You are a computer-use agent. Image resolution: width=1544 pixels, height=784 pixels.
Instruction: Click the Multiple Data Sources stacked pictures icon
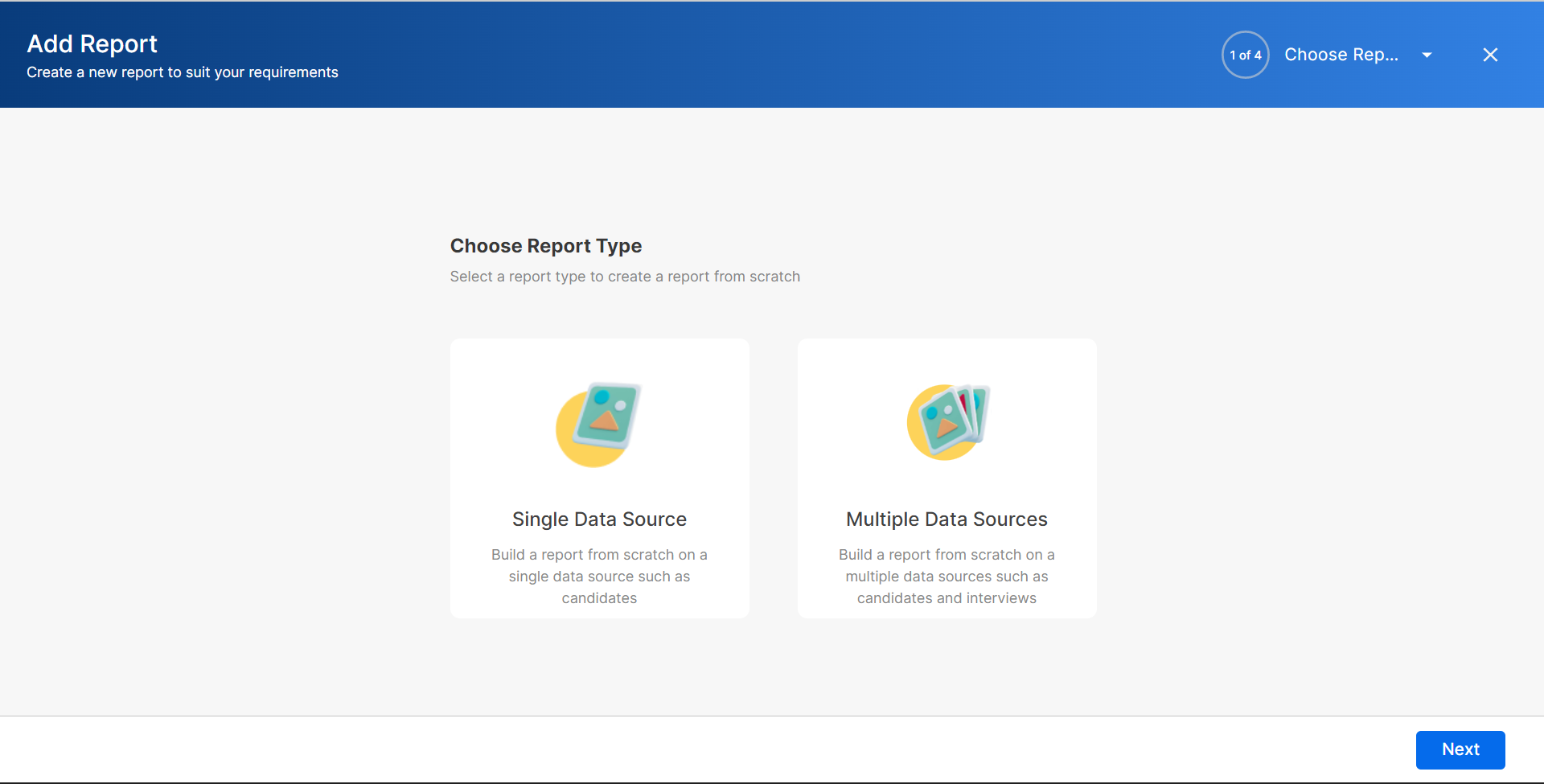click(955, 417)
